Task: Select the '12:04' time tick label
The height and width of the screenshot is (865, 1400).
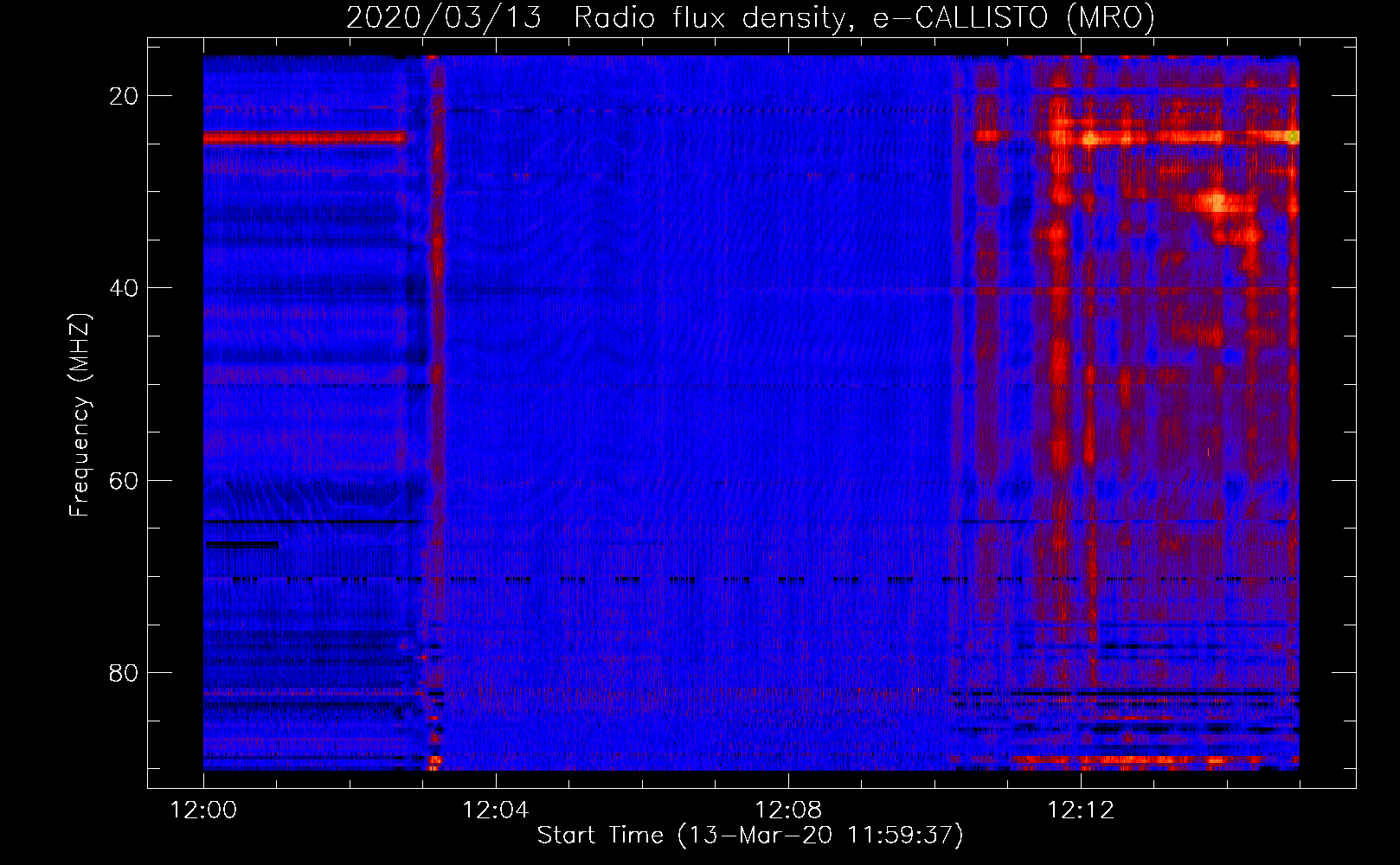Action: pos(496,811)
